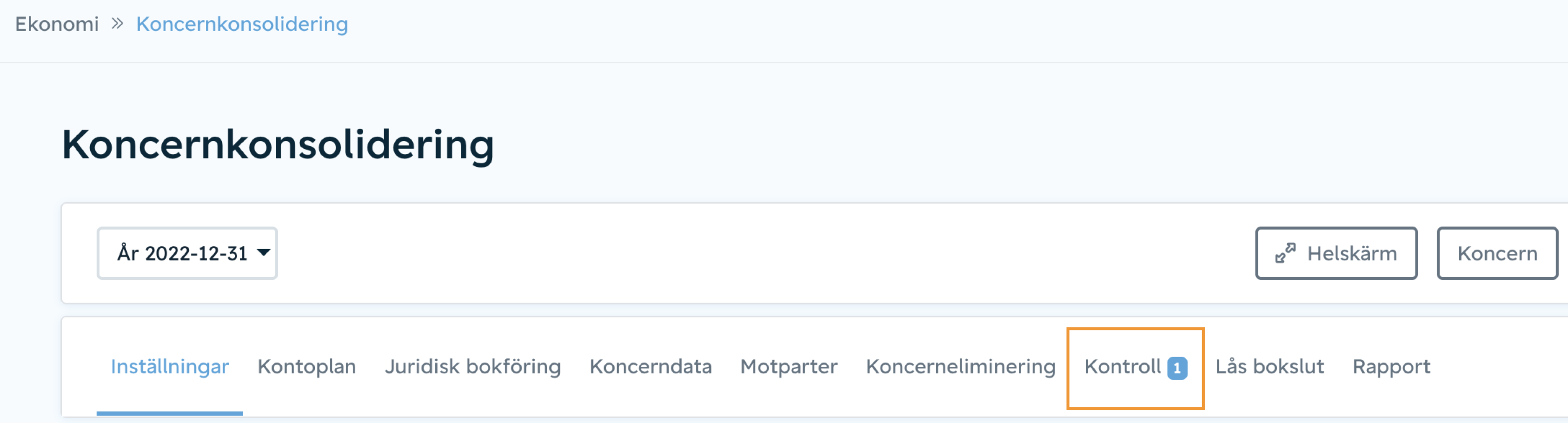Image resolution: width=1568 pixels, height=423 pixels.
Task: Switch to the Lås bokslut tab
Action: coord(1270,367)
